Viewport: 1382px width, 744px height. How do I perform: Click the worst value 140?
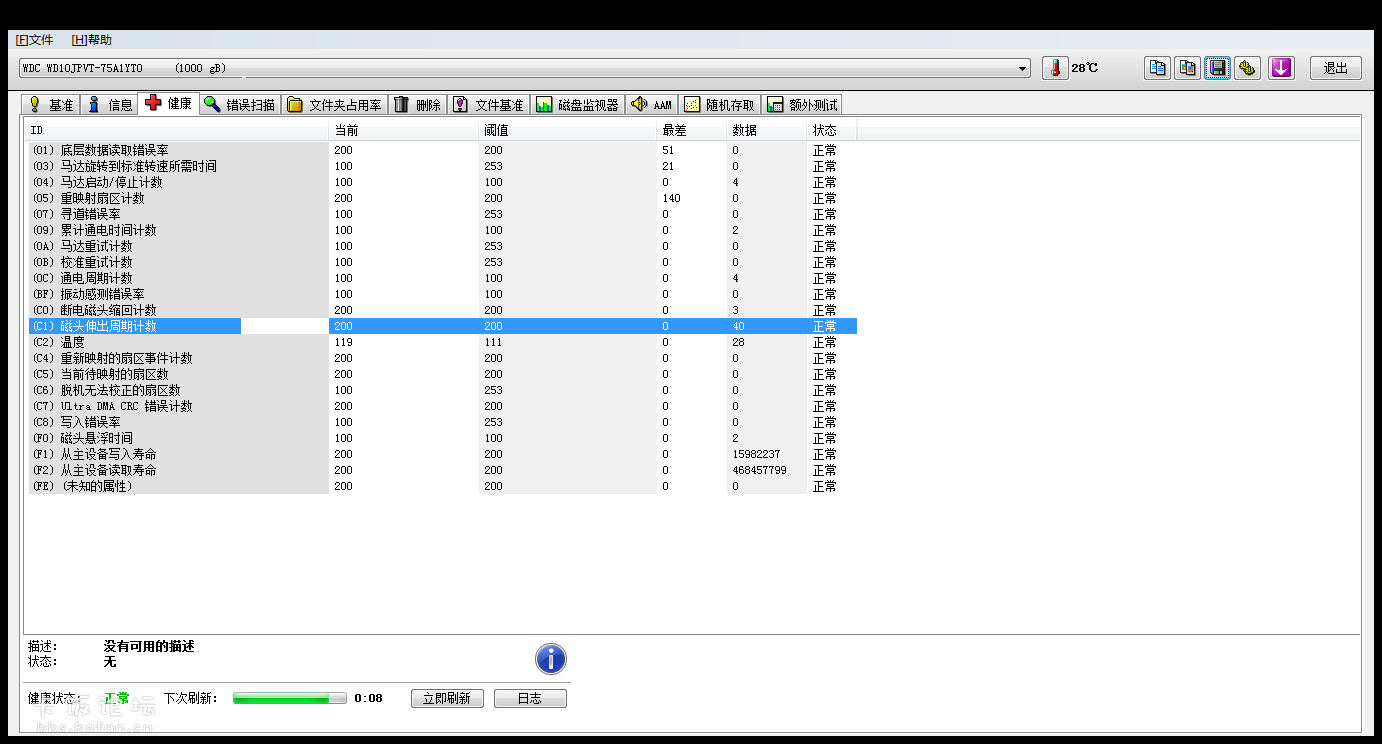(x=671, y=198)
